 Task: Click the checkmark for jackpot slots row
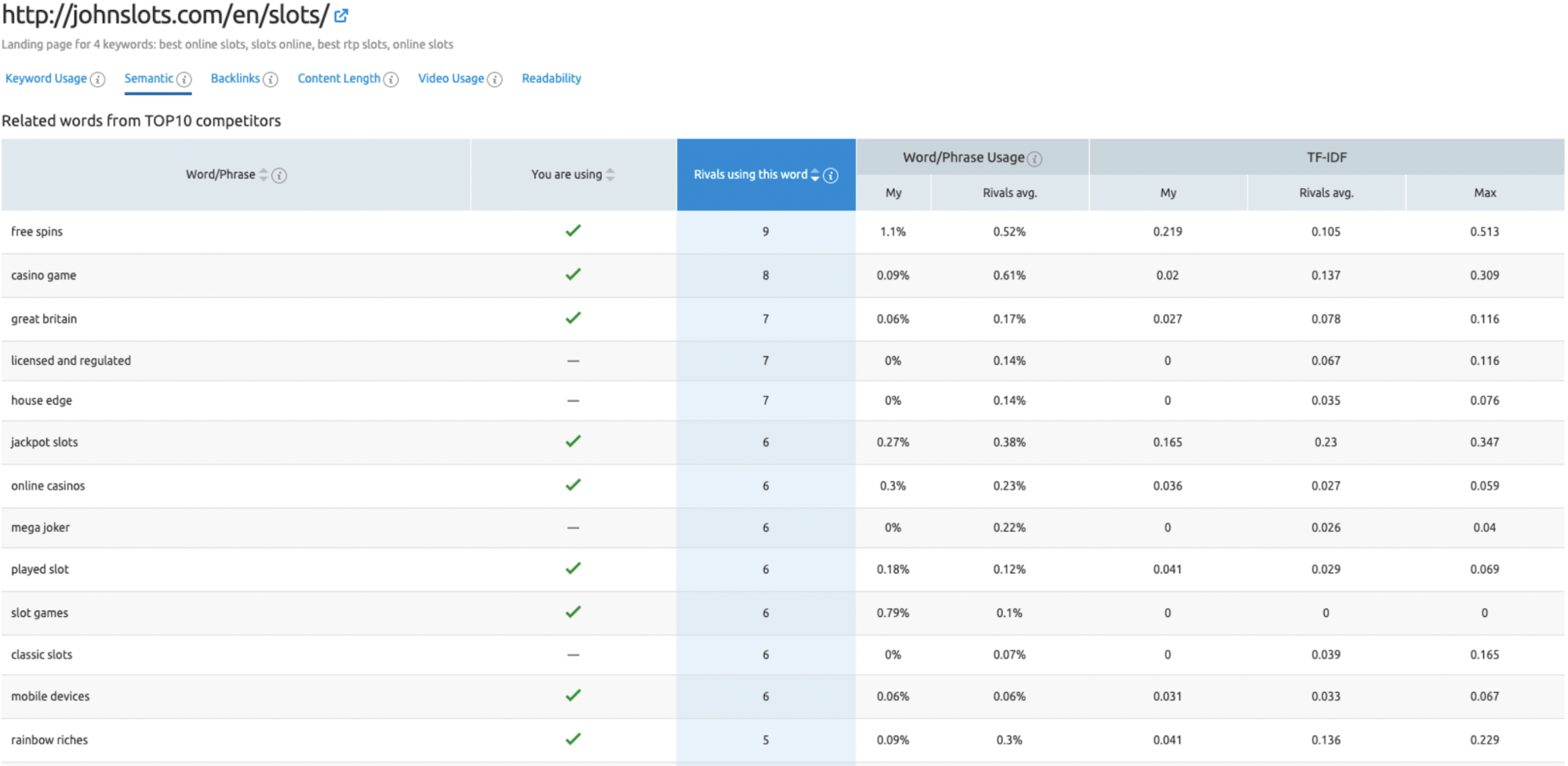[x=573, y=441]
